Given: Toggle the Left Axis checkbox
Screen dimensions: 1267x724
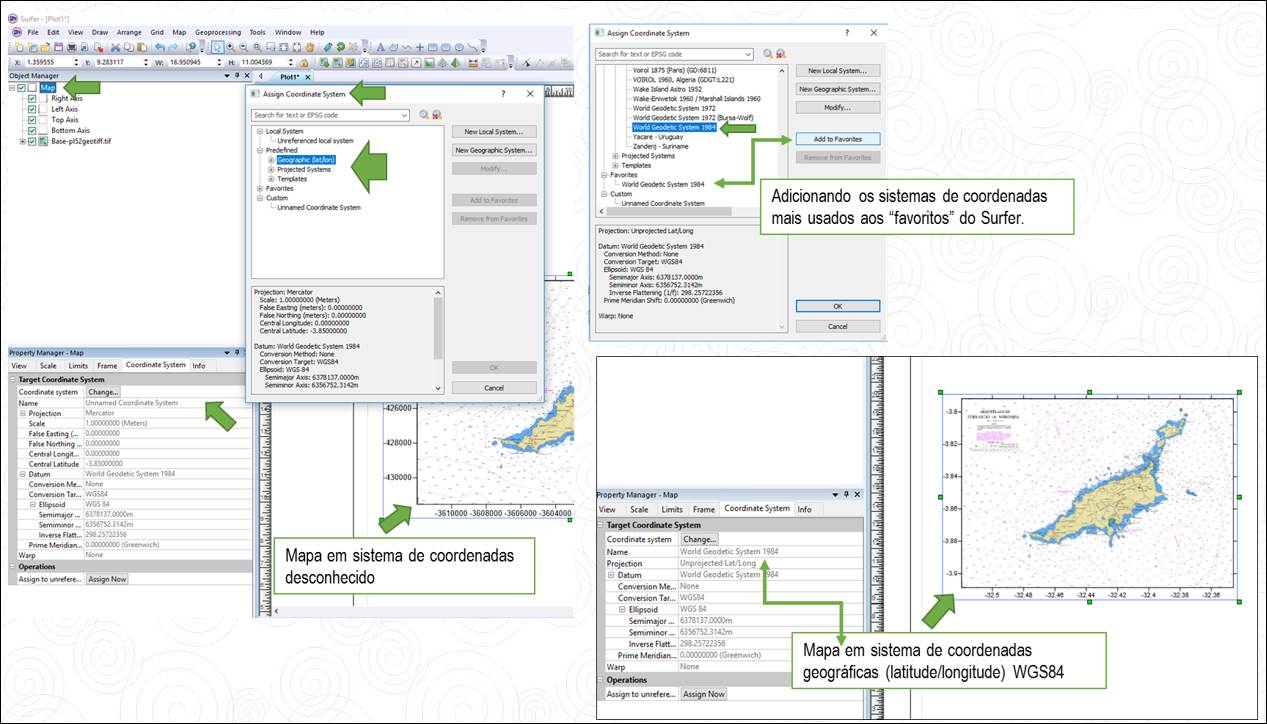Looking at the screenshot, I should [33, 109].
